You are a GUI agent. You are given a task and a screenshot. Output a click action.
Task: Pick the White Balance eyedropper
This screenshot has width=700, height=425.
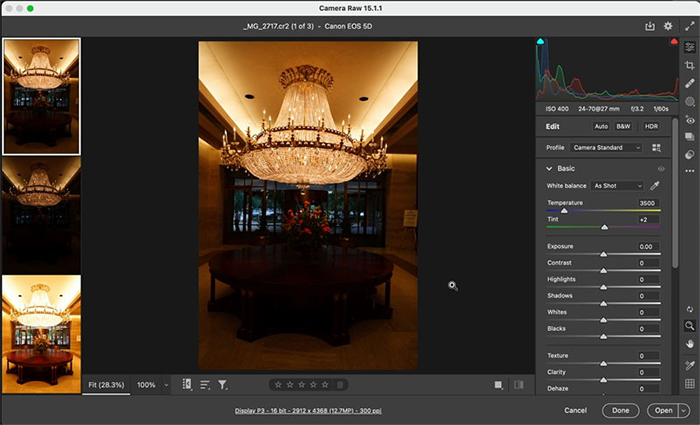click(x=655, y=186)
